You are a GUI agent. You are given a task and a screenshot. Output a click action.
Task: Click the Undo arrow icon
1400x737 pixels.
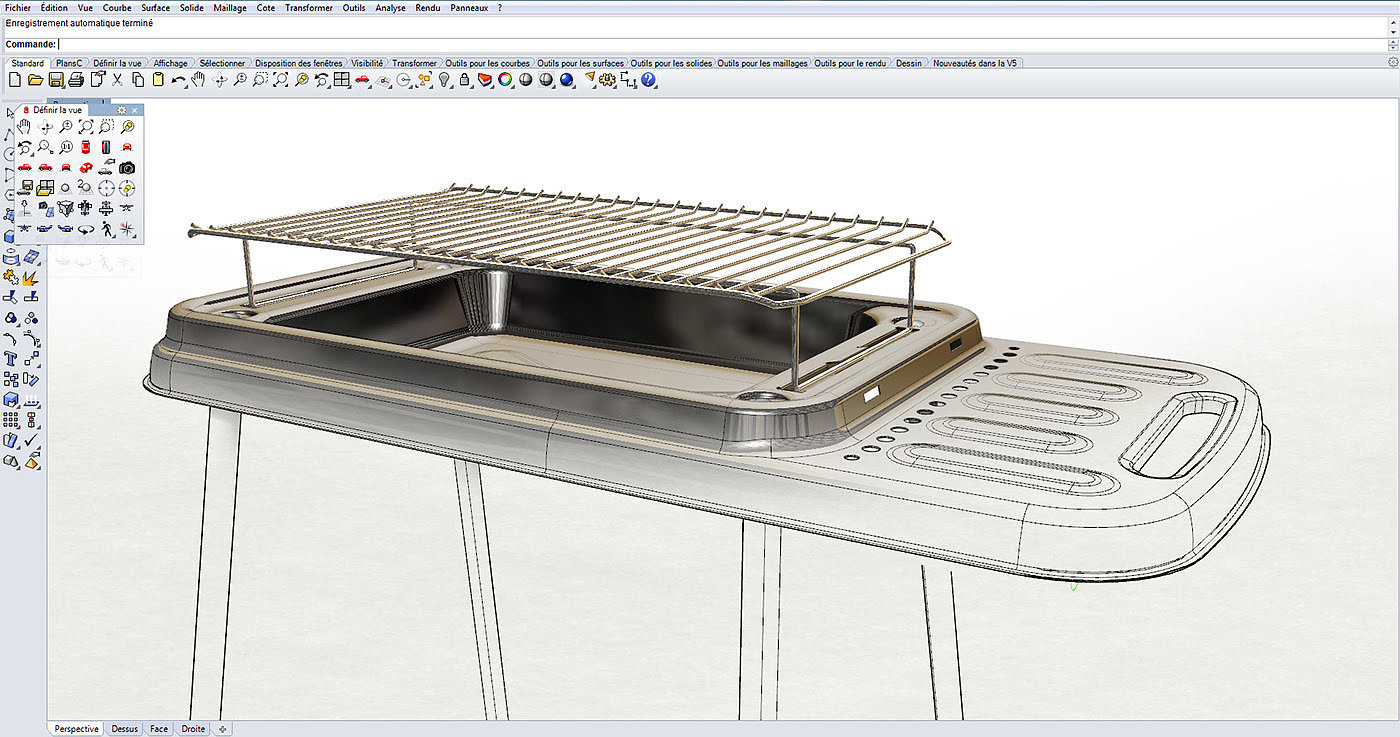coord(178,80)
